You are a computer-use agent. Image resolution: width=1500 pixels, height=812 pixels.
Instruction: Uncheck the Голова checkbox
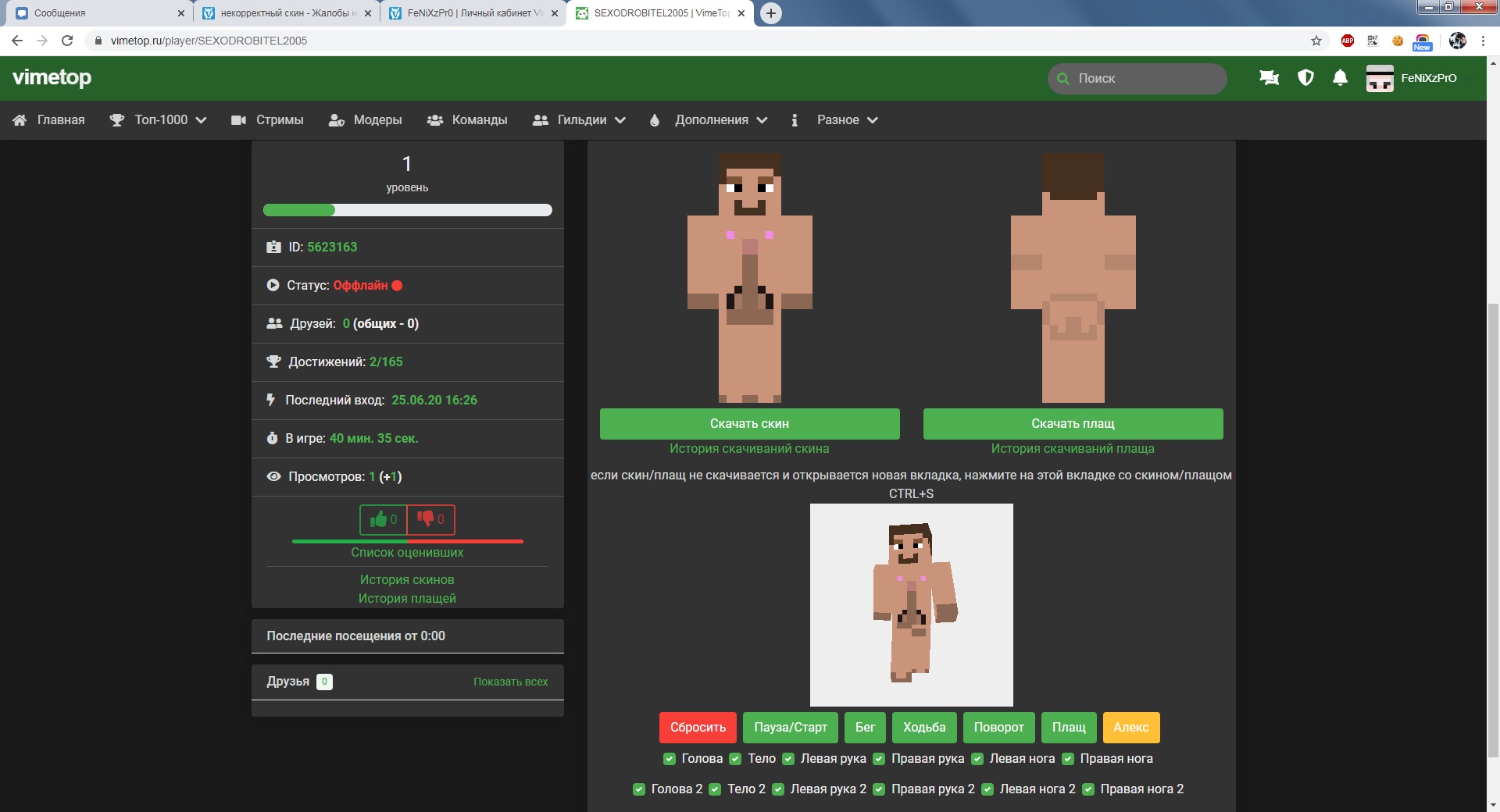point(670,759)
